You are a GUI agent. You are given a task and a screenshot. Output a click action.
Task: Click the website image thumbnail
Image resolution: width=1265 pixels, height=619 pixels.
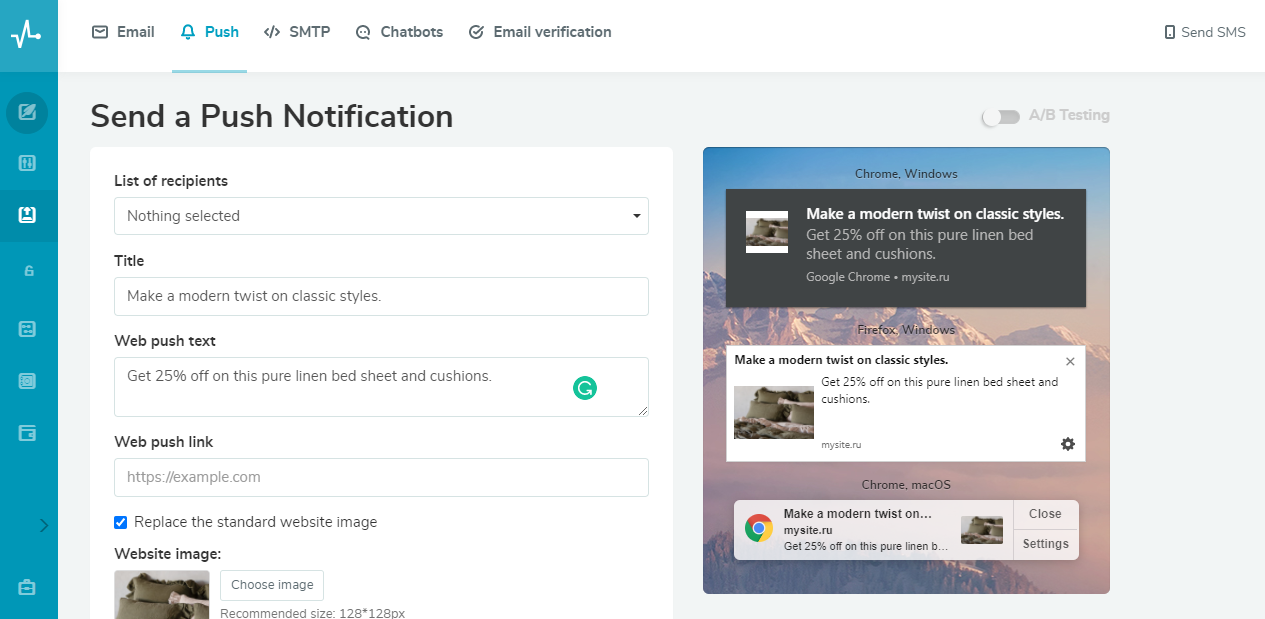pyautogui.click(x=162, y=595)
